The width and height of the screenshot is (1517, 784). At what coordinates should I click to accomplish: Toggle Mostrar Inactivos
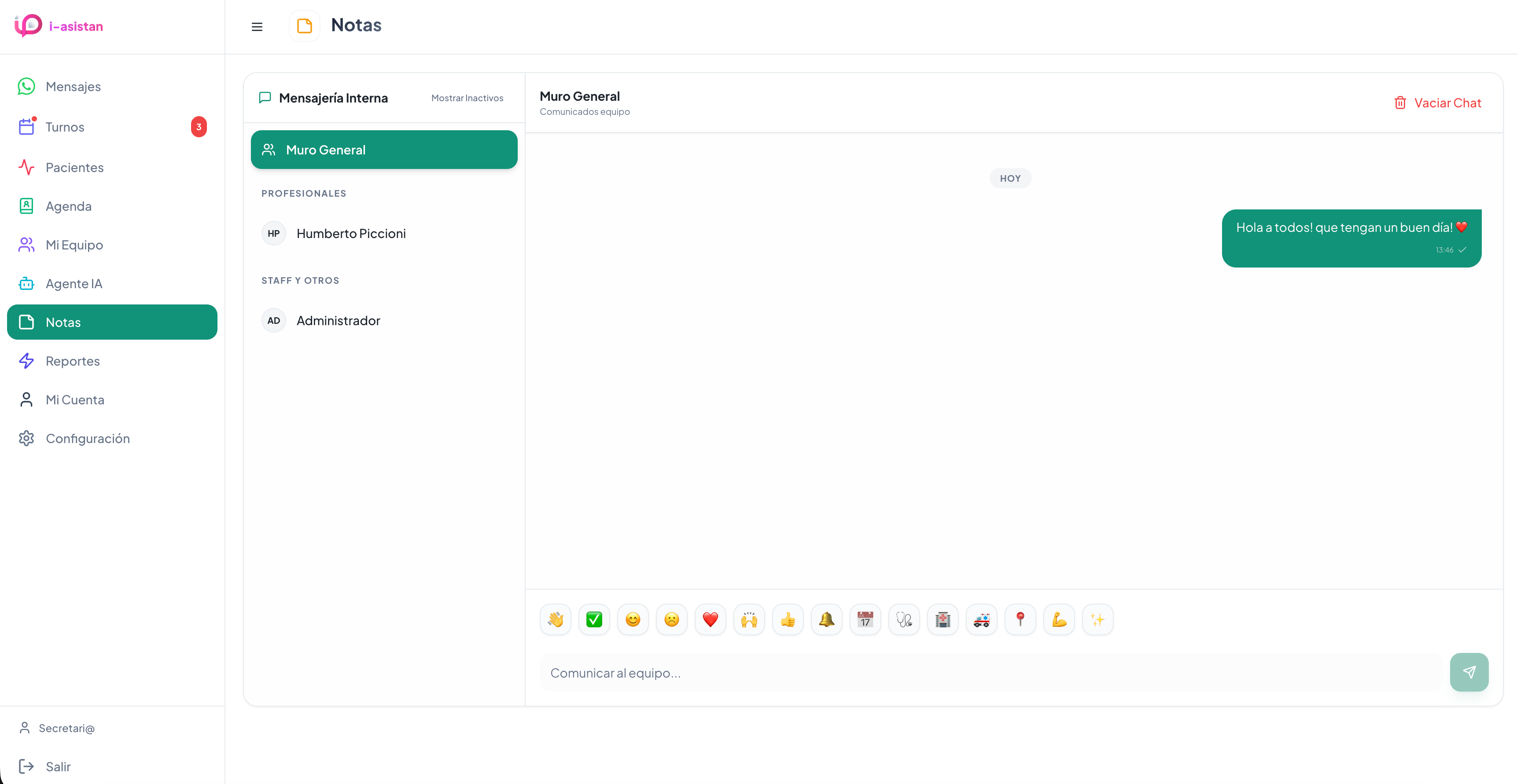click(x=467, y=98)
